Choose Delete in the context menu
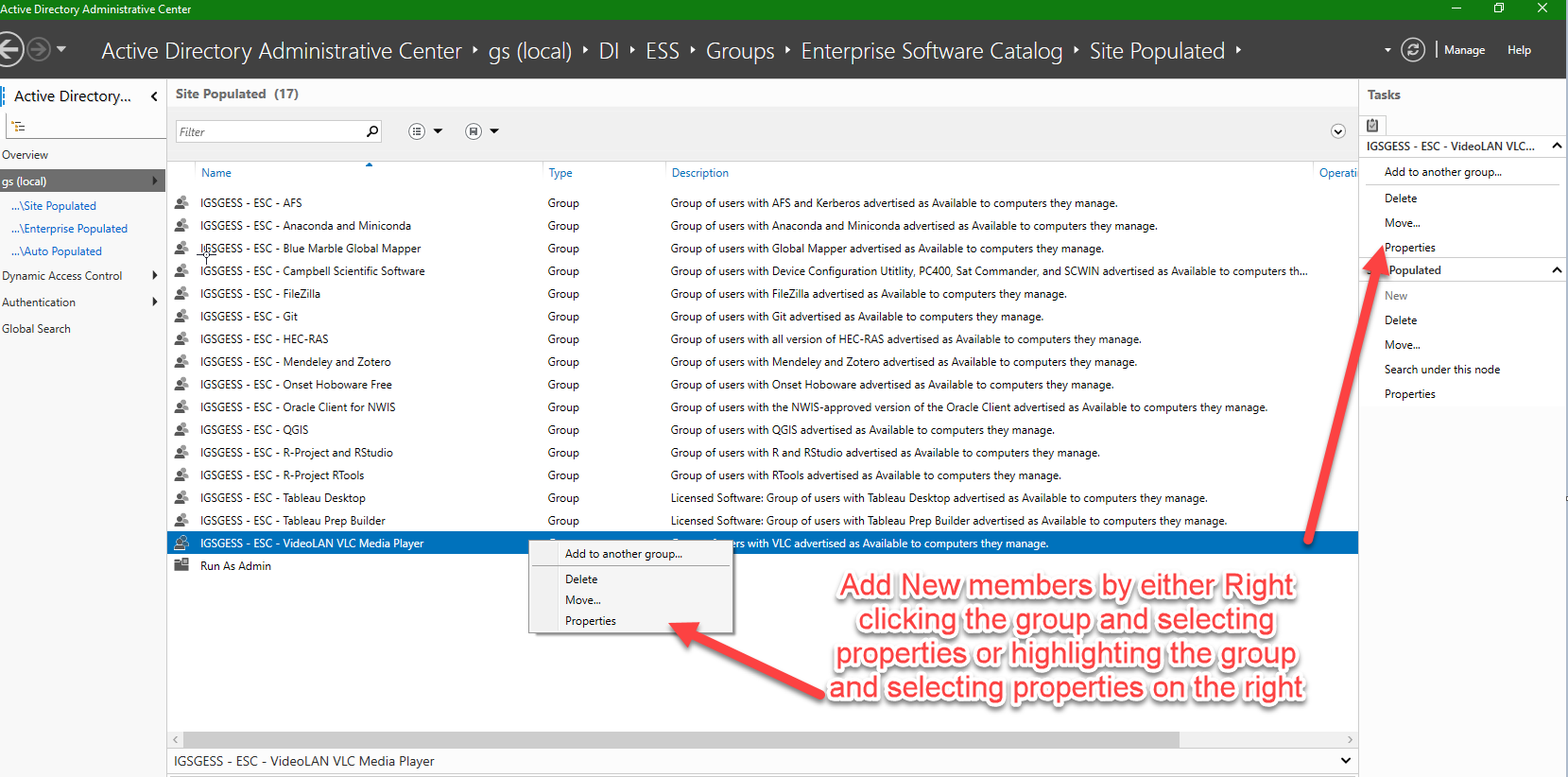This screenshot has width=1568, height=777. (x=630, y=579)
